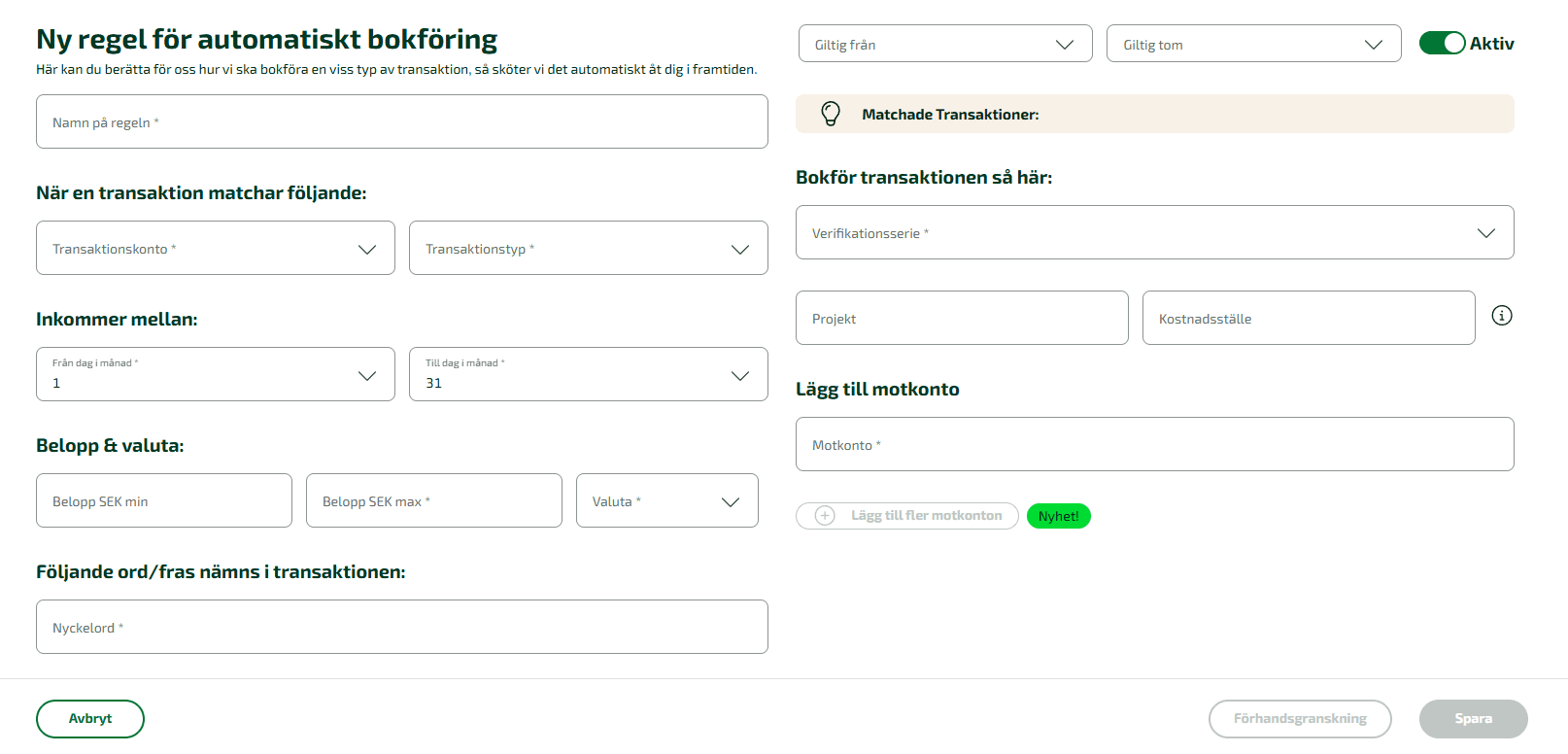Open the Giltig från dropdown
This screenshot has width=1568, height=754.
(x=944, y=45)
